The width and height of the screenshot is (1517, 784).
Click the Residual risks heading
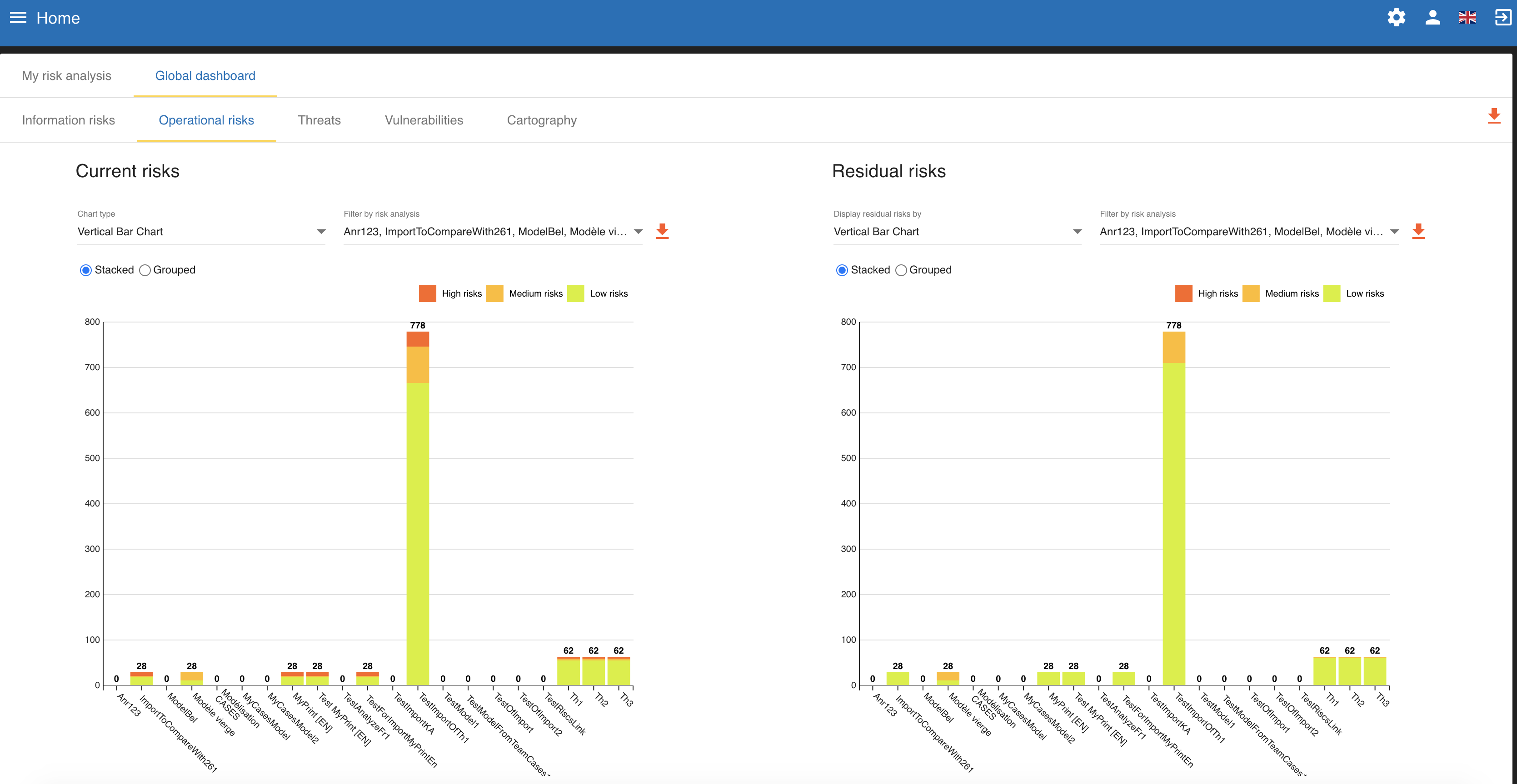point(888,171)
